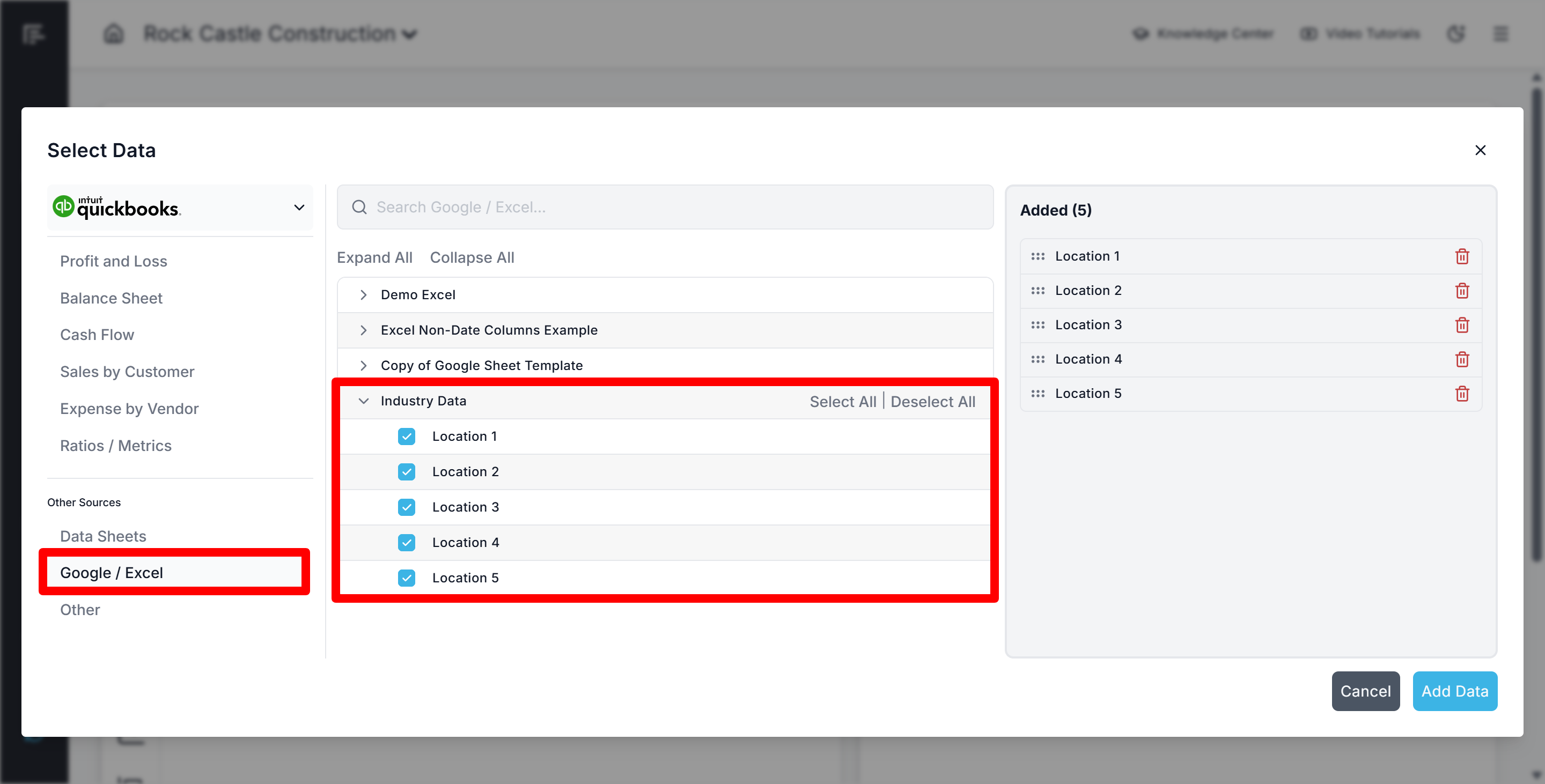Viewport: 1545px width, 784px height.
Task: Click trash icon for Location 2
Action: [x=1462, y=291]
